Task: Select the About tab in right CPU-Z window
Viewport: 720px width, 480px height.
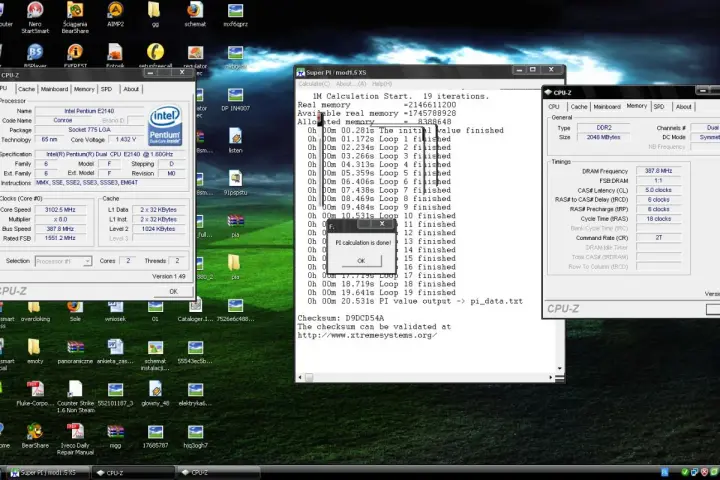Action: pos(683,107)
